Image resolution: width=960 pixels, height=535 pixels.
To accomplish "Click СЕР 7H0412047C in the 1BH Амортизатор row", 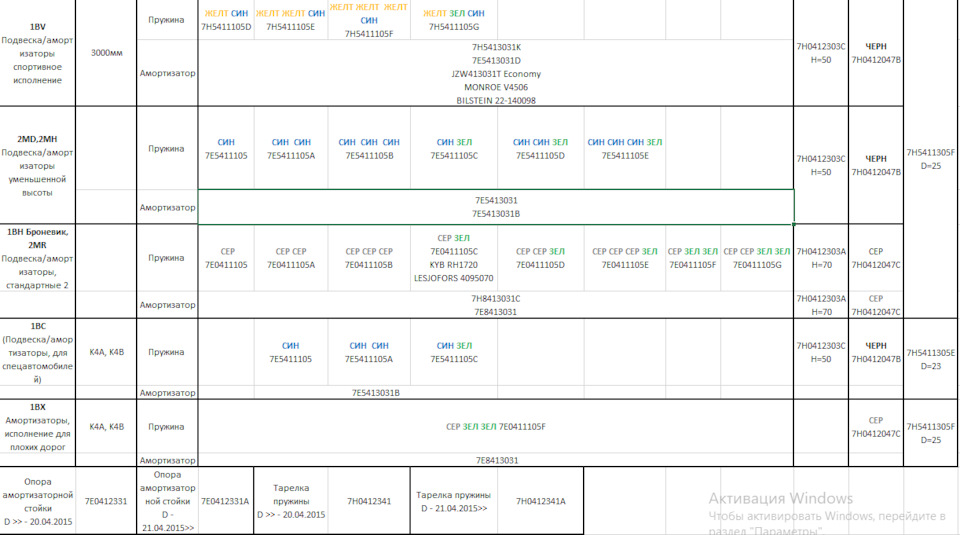I will pyautogui.click(x=876, y=305).
